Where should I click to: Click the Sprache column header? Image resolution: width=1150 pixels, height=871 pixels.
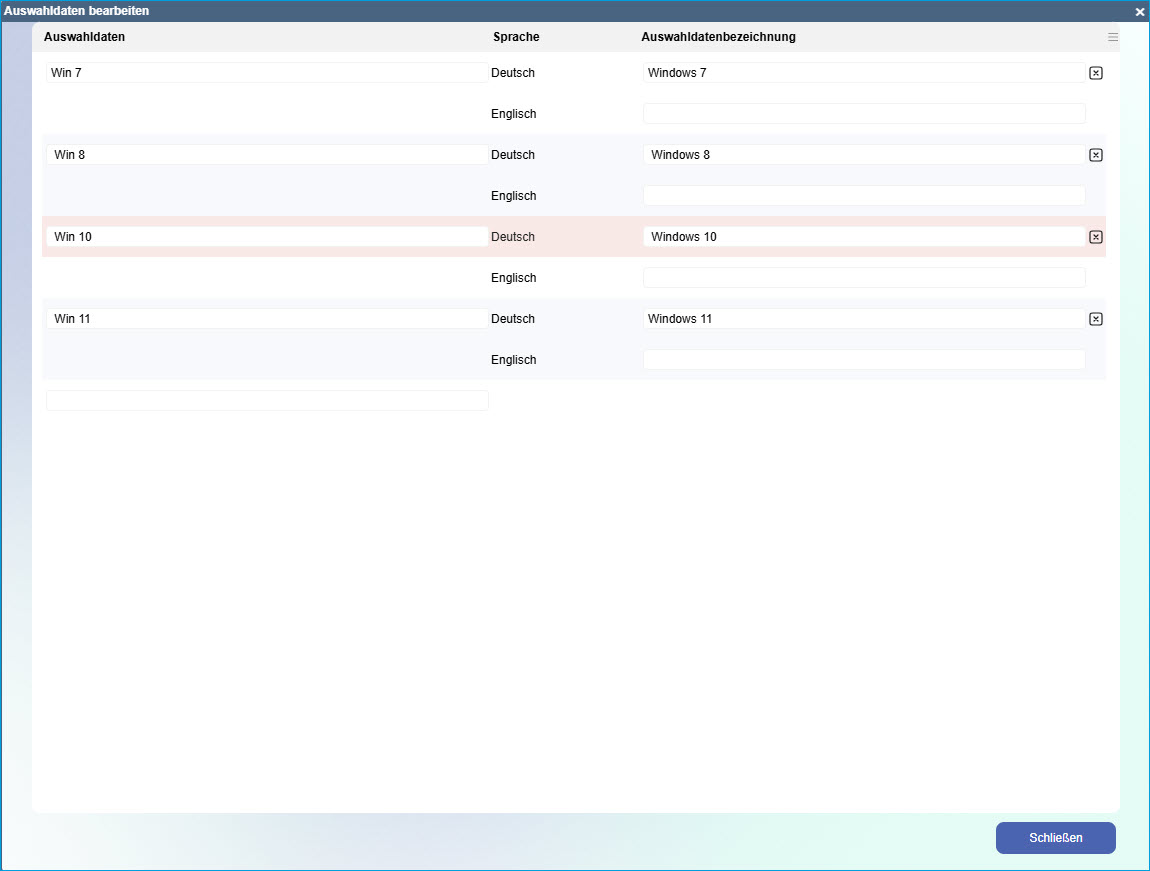(x=516, y=37)
